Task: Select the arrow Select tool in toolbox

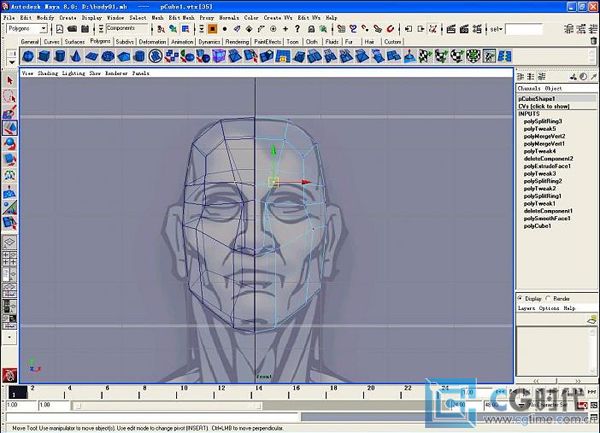Action: (x=10, y=80)
